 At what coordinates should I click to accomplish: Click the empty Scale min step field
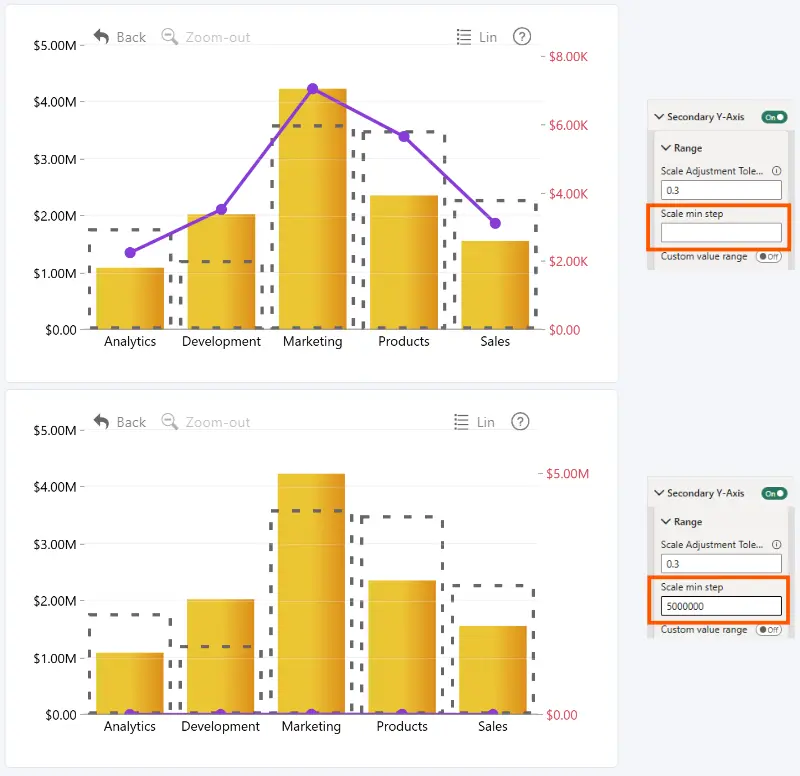(721, 233)
